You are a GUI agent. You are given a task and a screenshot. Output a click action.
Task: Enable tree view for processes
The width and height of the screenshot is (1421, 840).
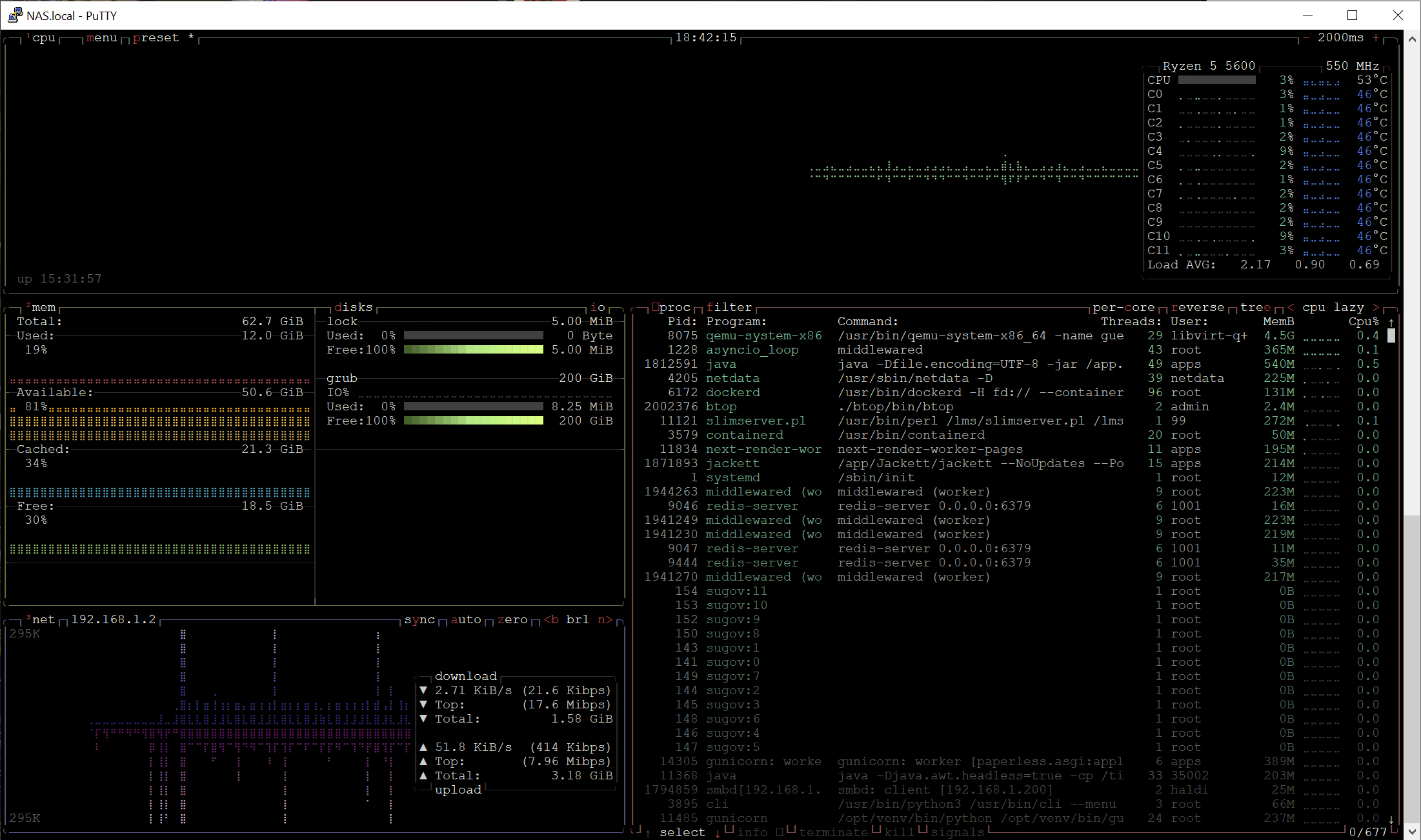[x=1255, y=307]
